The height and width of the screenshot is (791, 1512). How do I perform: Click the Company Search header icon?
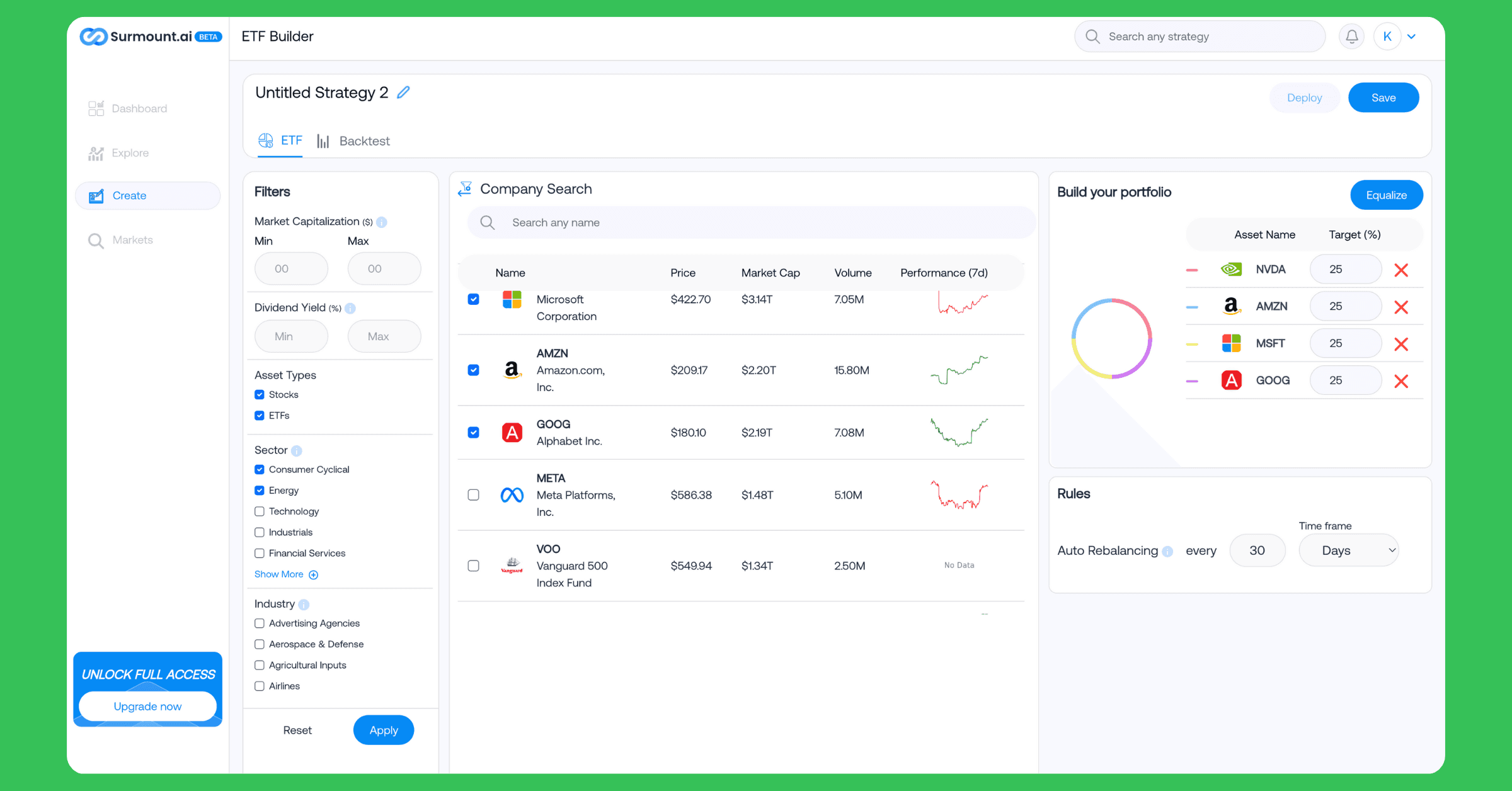click(465, 189)
